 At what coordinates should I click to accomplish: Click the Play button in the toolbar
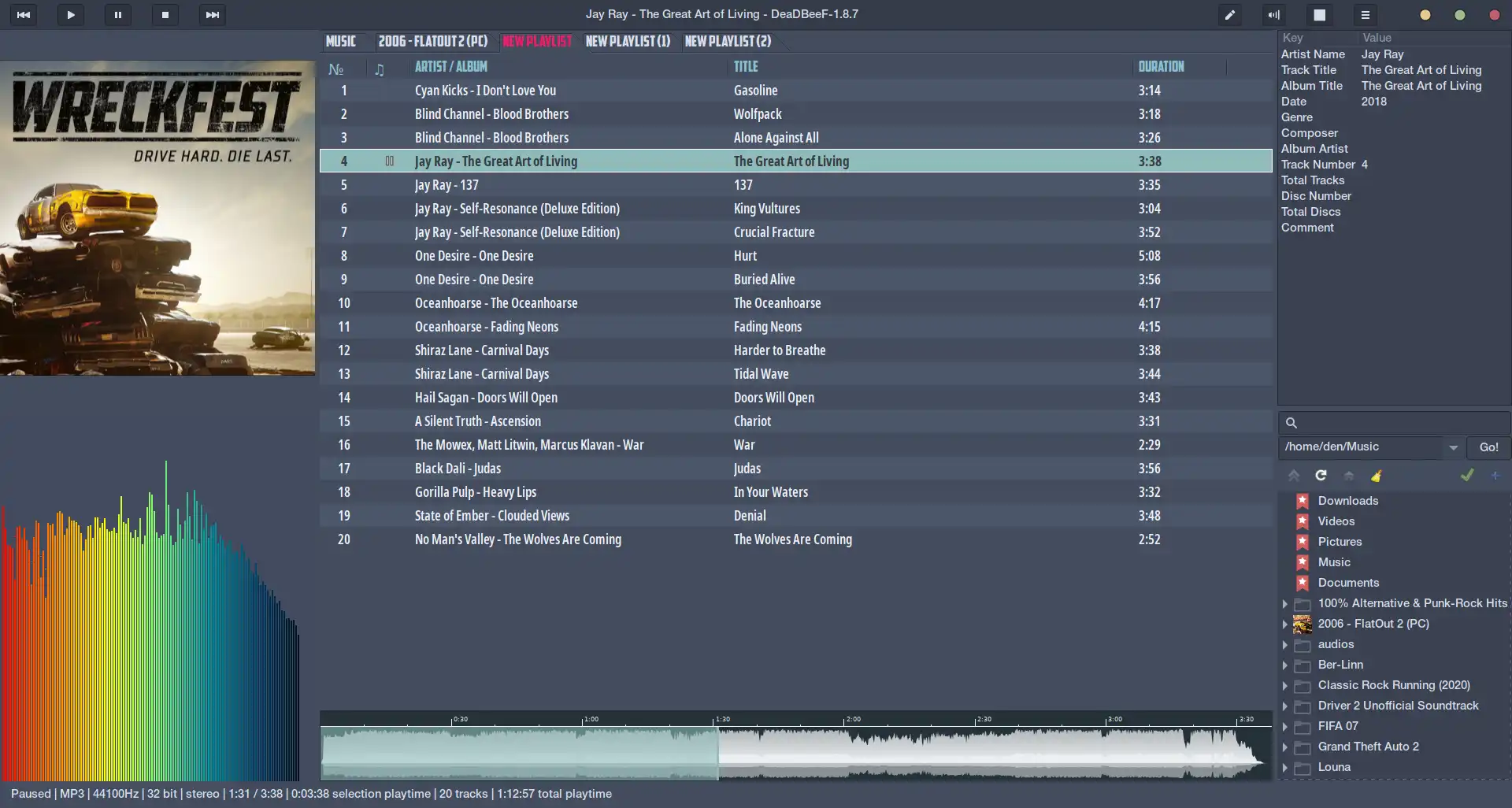click(71, 14)
